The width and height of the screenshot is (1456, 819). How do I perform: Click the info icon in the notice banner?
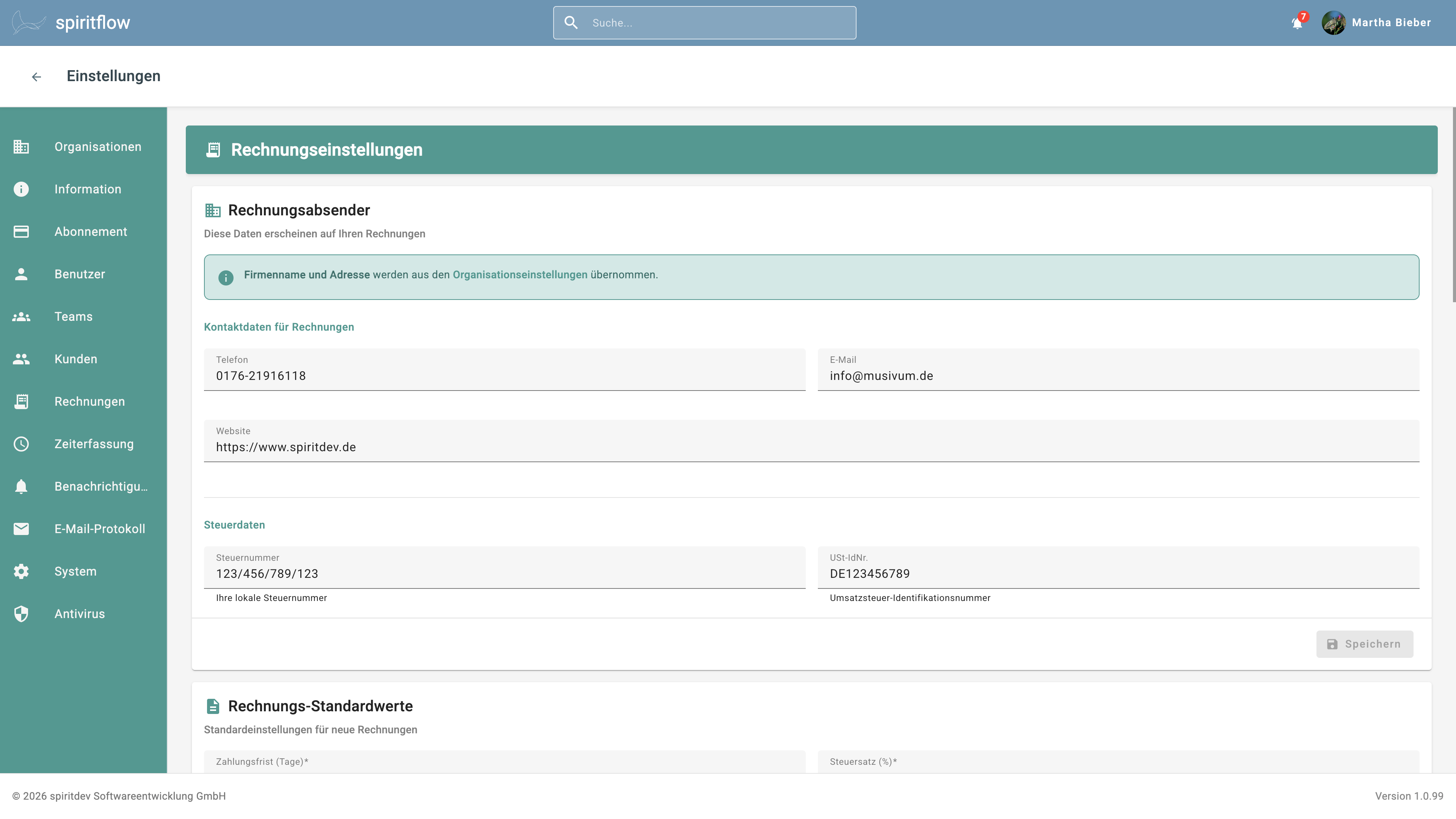pos(226,277)
